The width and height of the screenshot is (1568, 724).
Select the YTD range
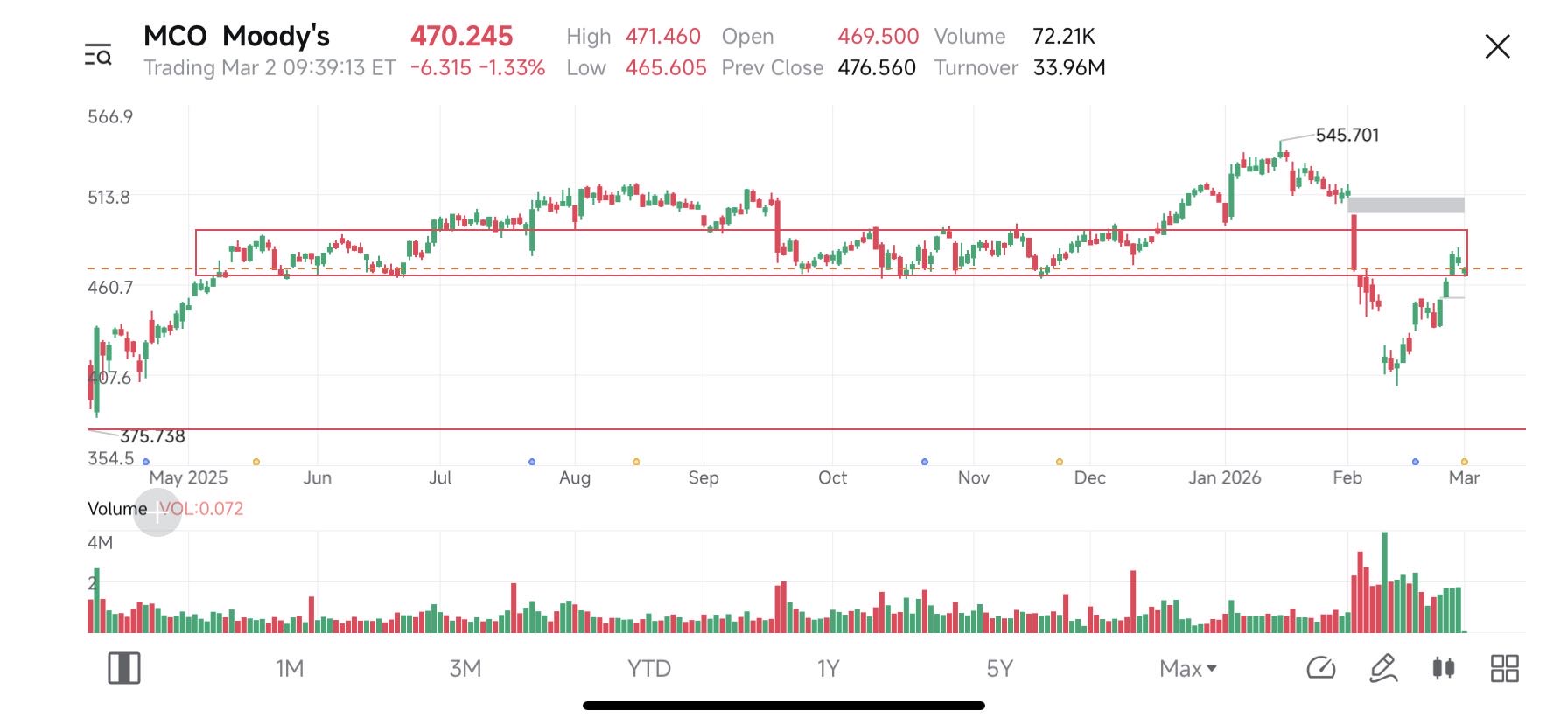pos(648,669)
